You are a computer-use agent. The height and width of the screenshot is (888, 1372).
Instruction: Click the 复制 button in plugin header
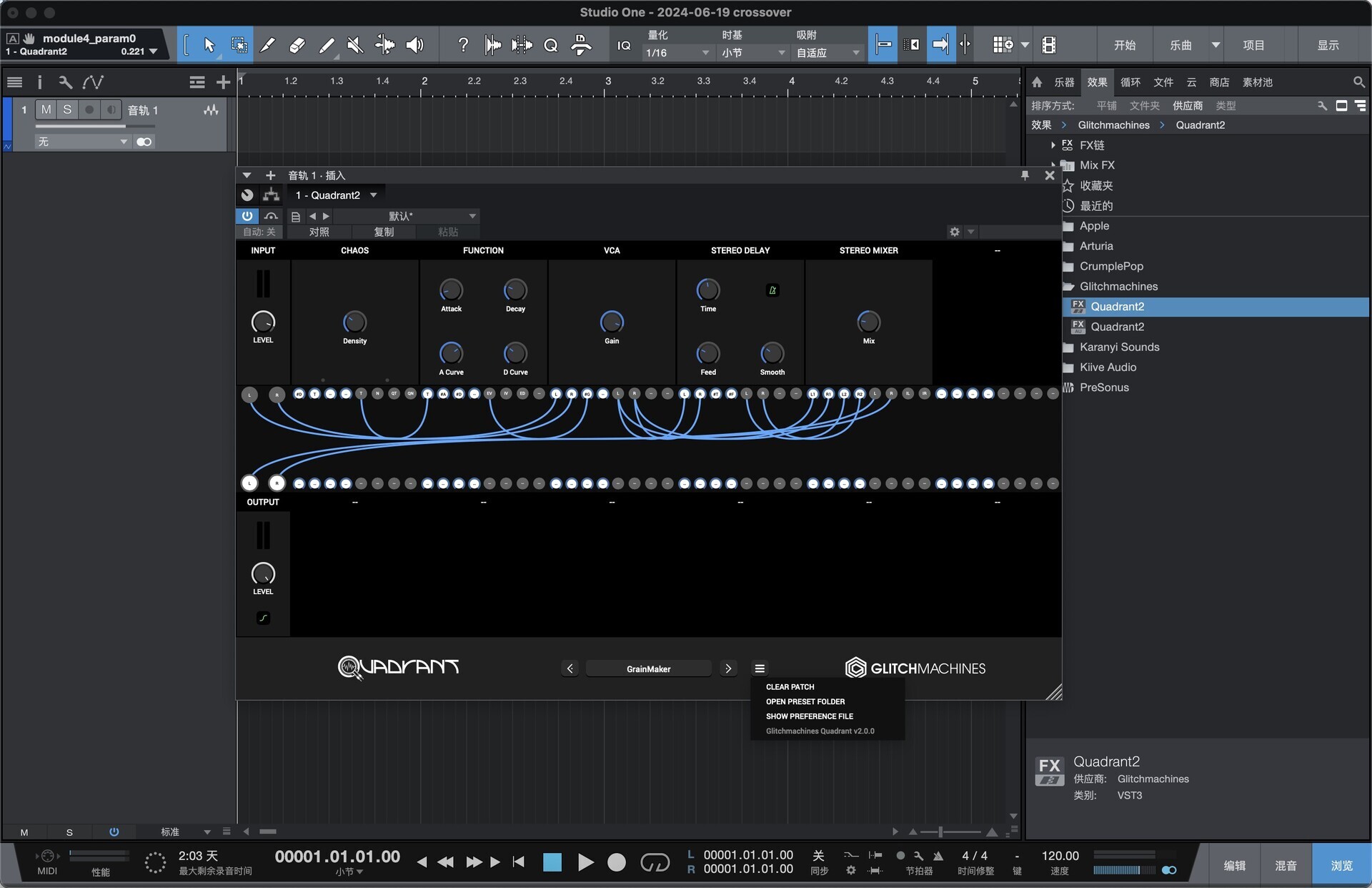point(384,232)
